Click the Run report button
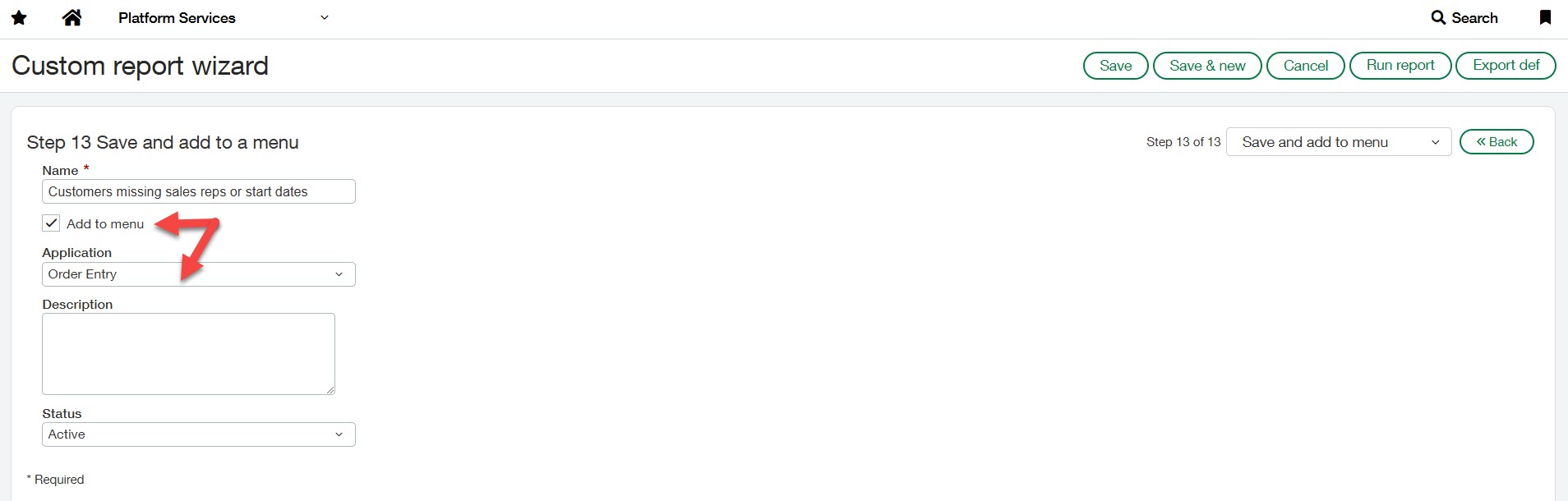The width and height of the screenshot is (1568, 501). [x=1400, y=66]
